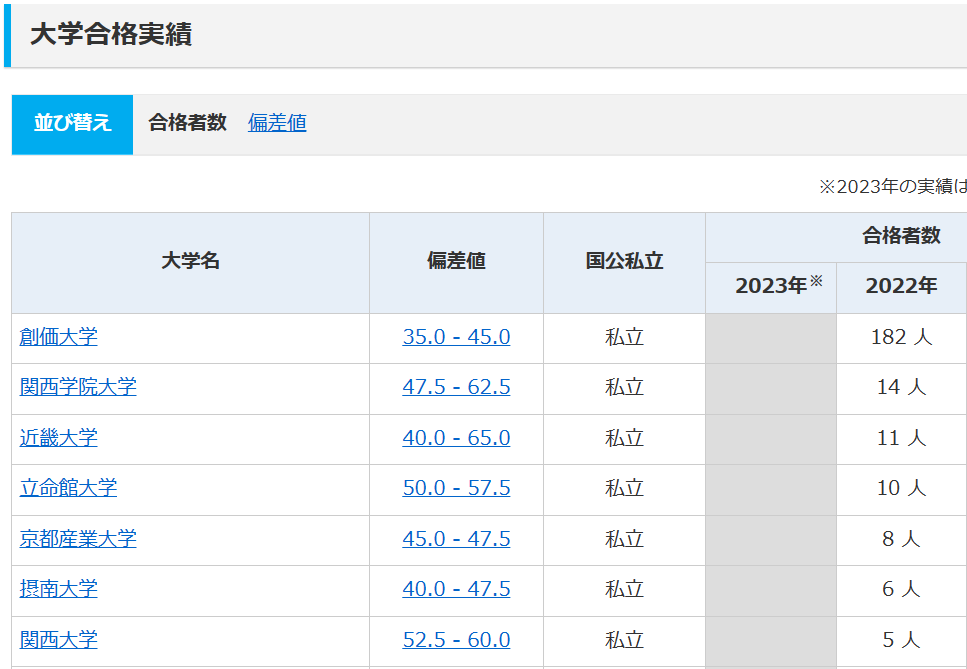Select the 合格者数 sort option
This screenshot has height=669, width=967.
click(187, 123)
